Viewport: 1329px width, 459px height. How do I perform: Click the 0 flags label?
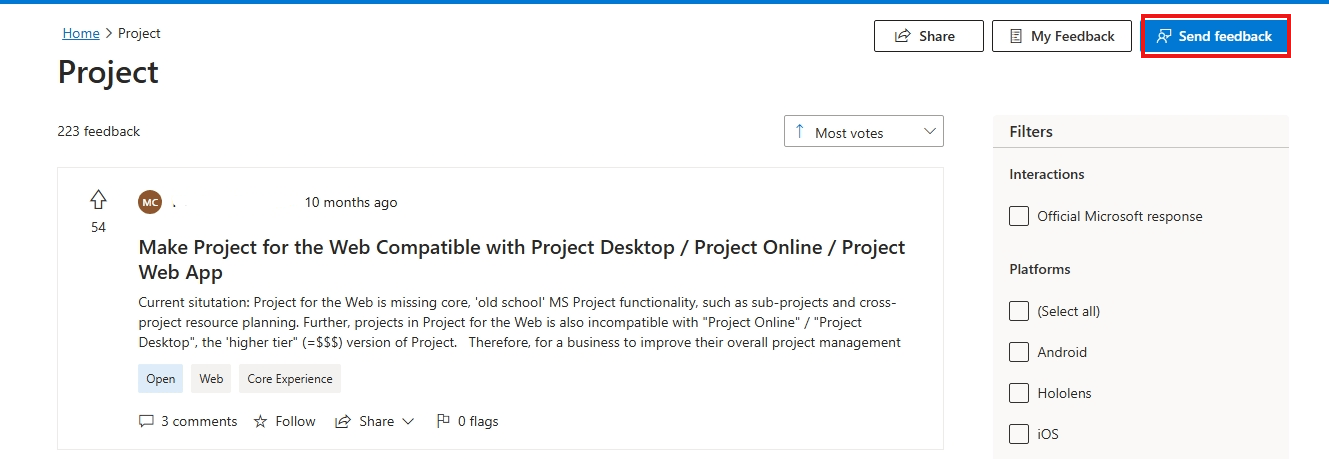pyautogui.click(x=478, y=421)
